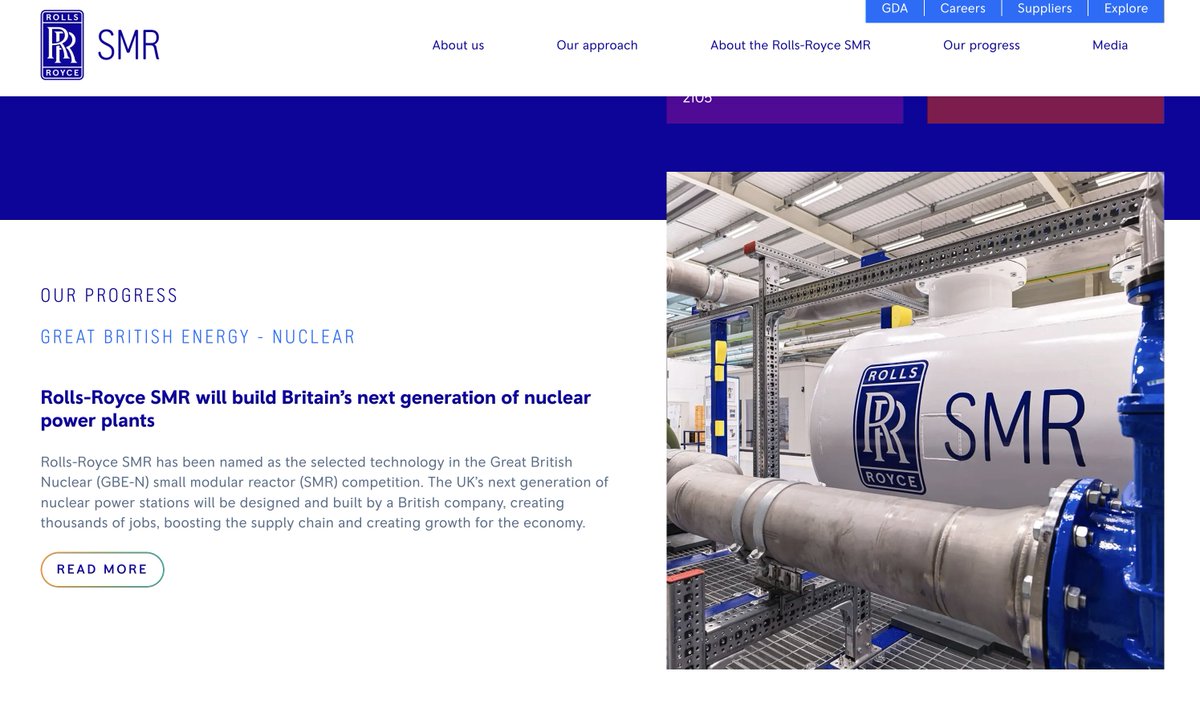Click the paragraph about the GBE-N SMR competition
Image resolution: width=1200 pixels, height=704 pixels.
click(x=325, y=492)
